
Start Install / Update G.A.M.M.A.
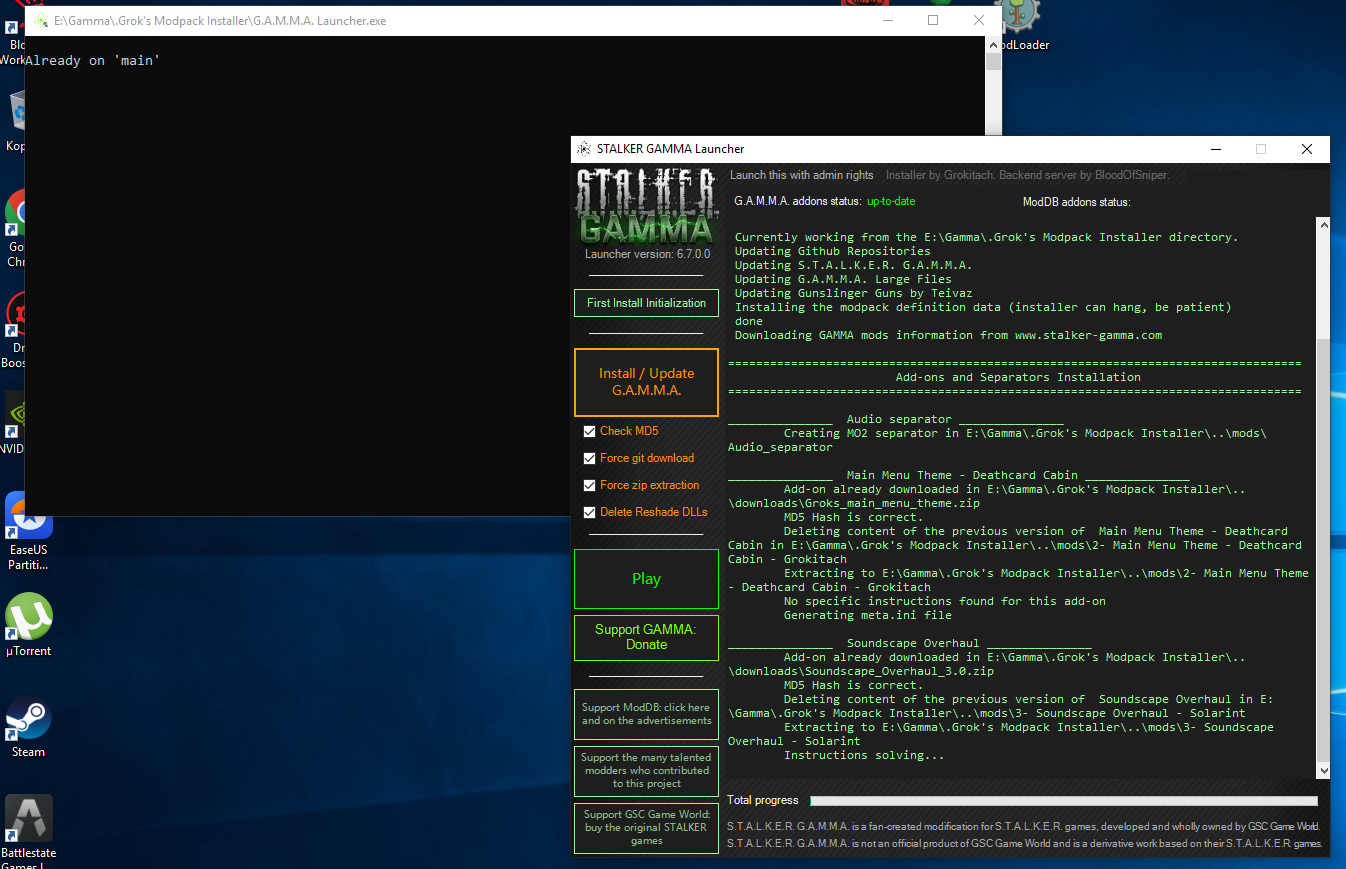tap(646, 382)
